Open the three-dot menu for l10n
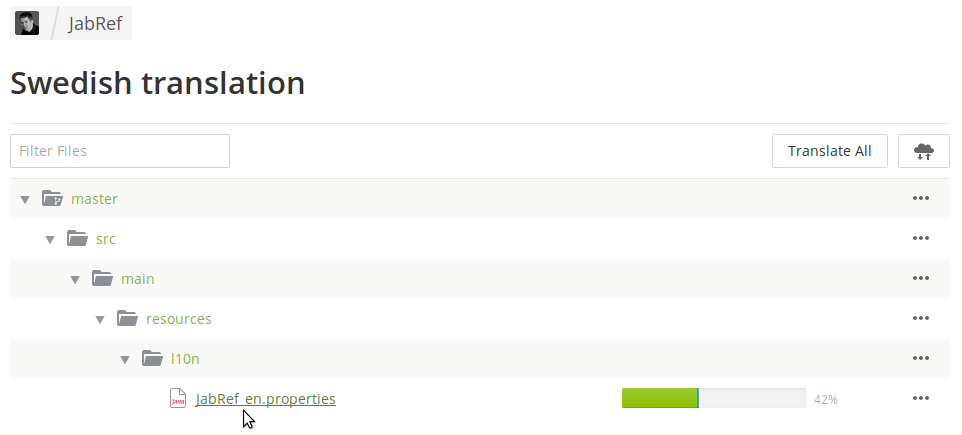 (x=921, y=359)
